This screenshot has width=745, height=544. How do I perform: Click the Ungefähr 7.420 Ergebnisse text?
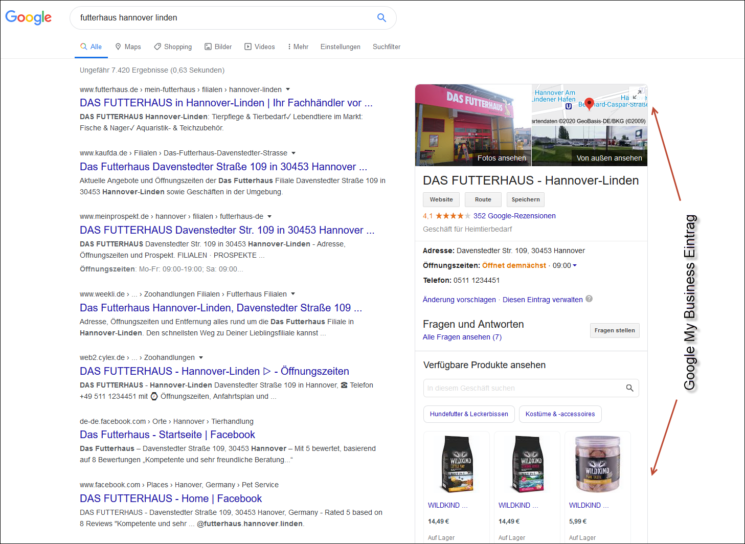(x=152, y=70)
